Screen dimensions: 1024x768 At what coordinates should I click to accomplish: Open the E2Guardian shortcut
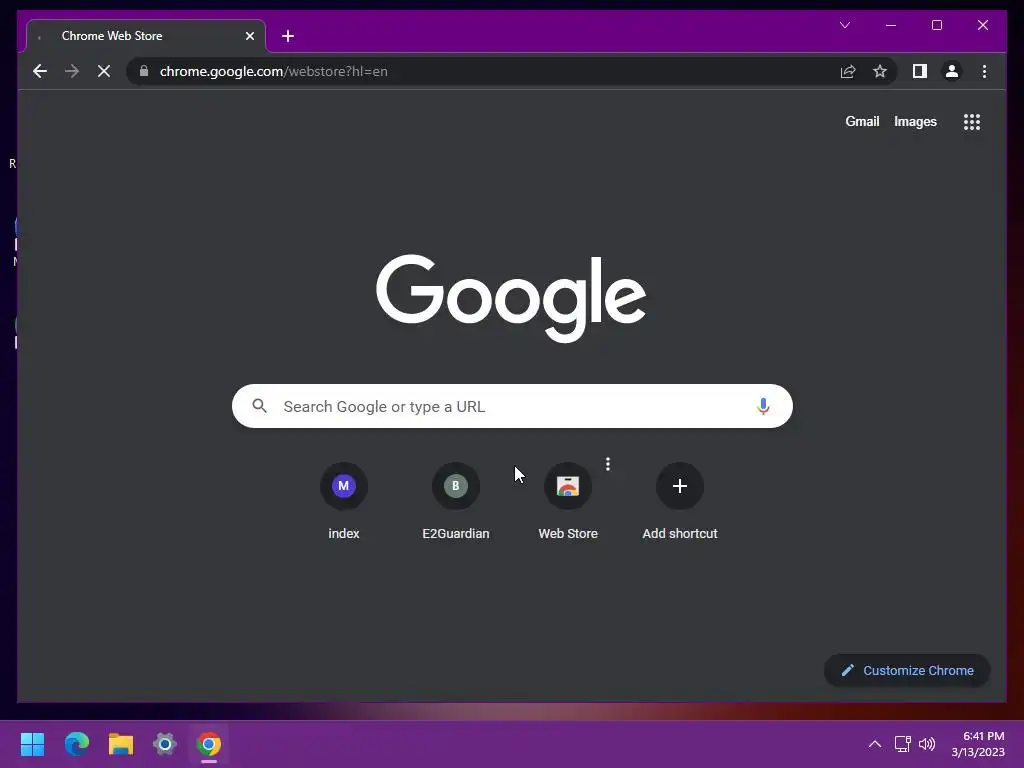[456, 501]
